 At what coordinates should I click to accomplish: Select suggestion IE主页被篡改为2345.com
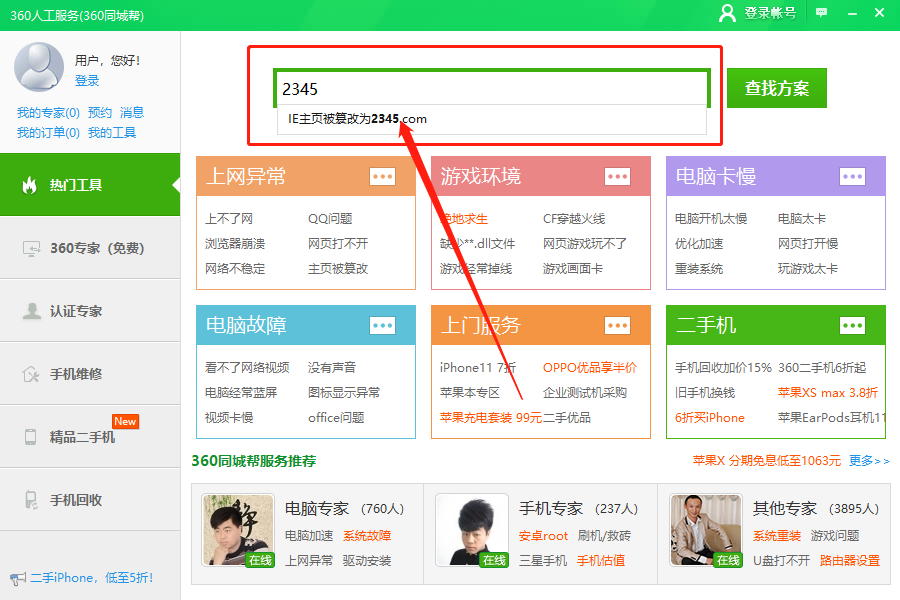pyautogui.click(x=492, y=119)
